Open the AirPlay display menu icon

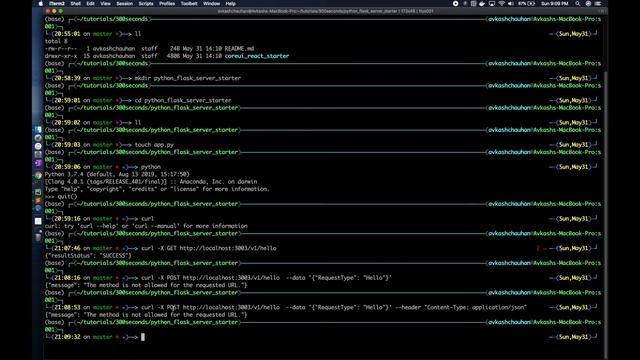[x=492, y=4]
